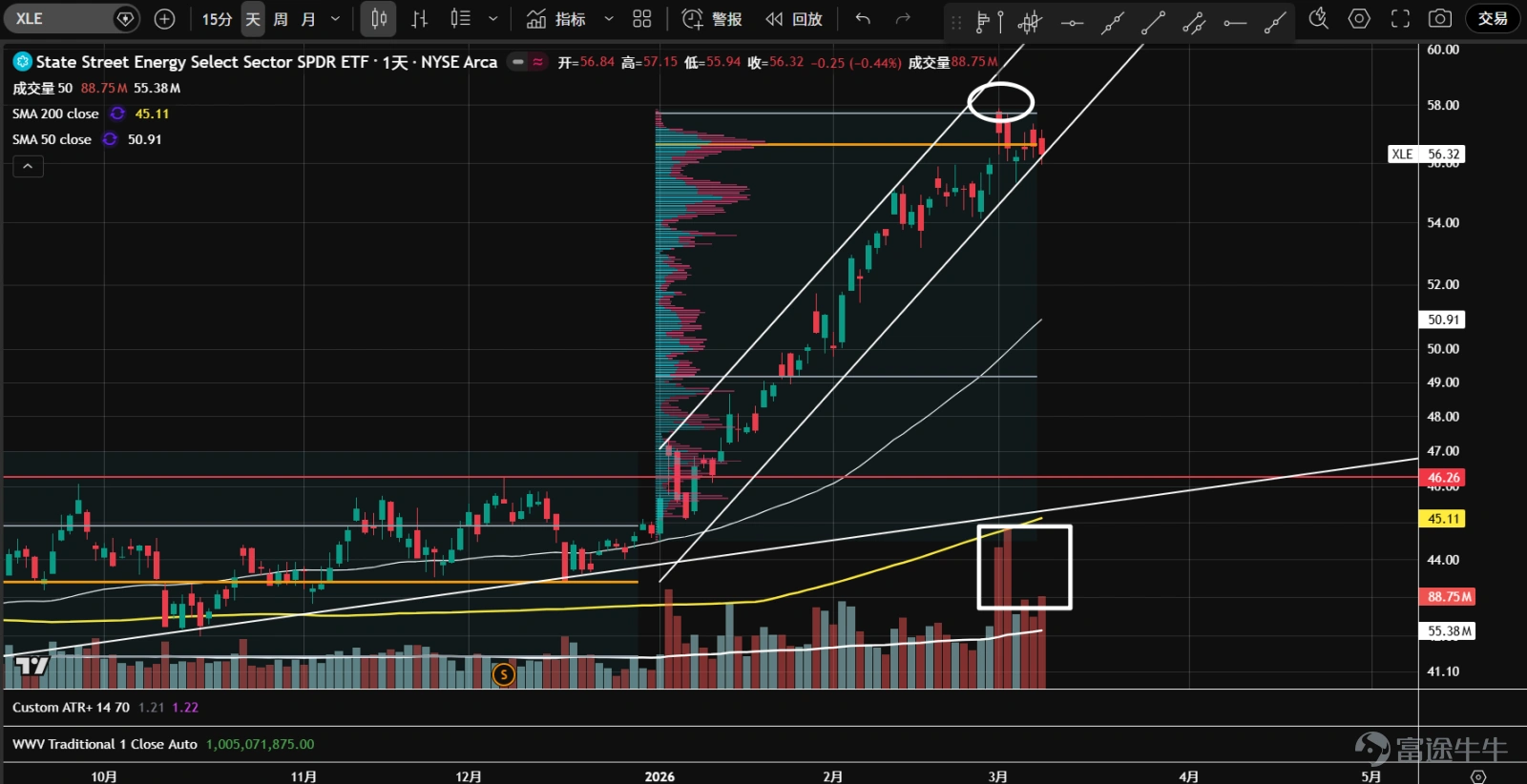
Task: Select the 成交量 50 volume indicator legend
Action: point(42,88)
